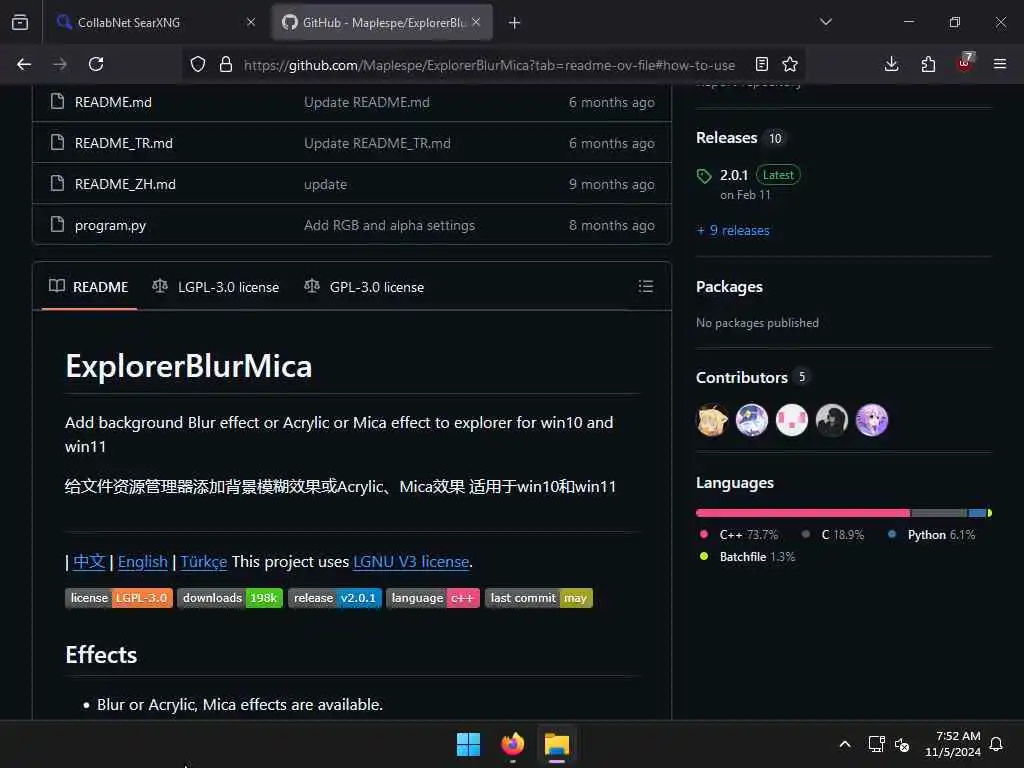Go back to previous page
Screen dimensions: 1024x768
pos(24,64)
